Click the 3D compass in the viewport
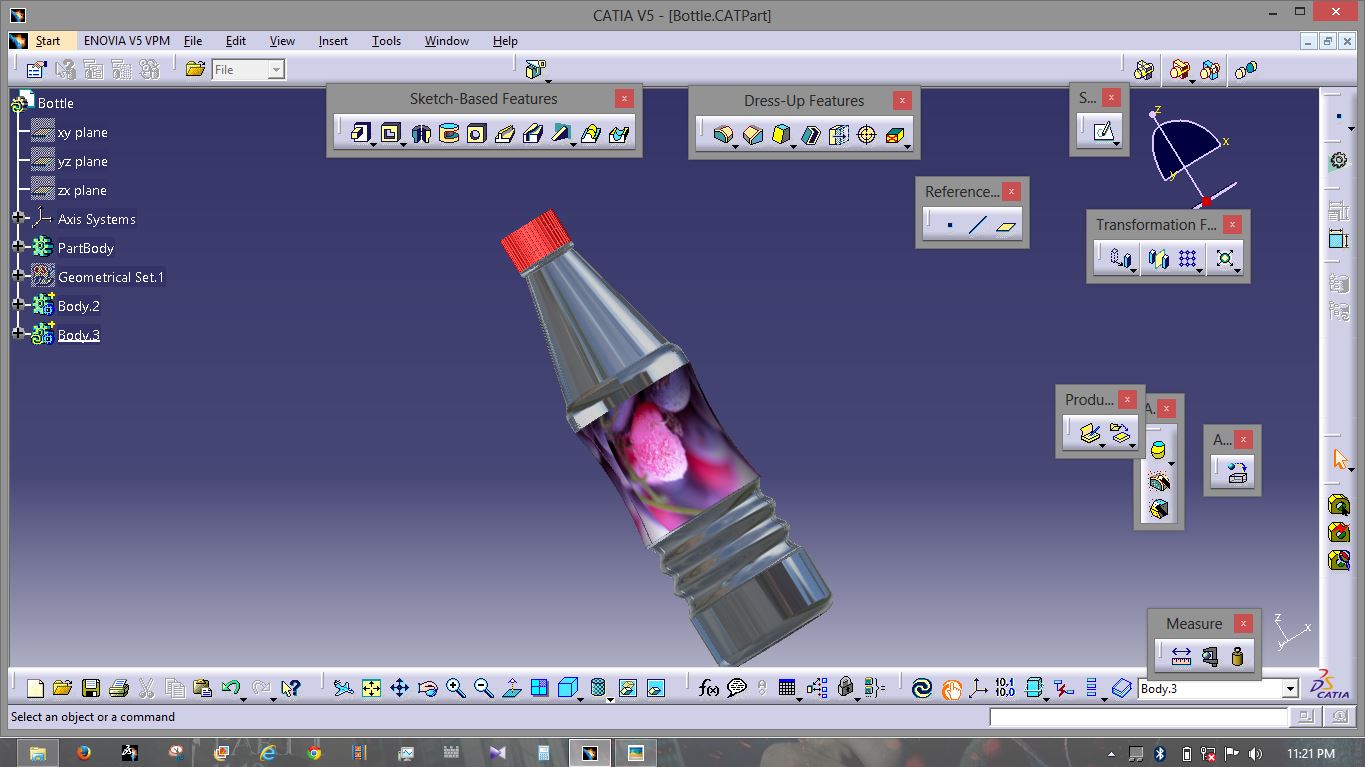 tap(1190, 155)
